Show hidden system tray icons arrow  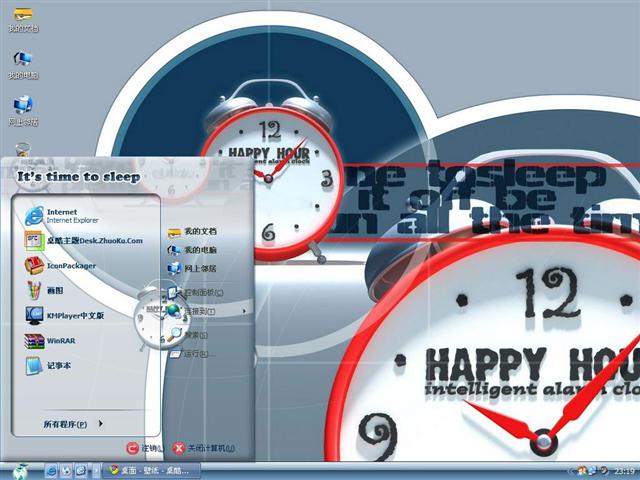pos(573,472)
